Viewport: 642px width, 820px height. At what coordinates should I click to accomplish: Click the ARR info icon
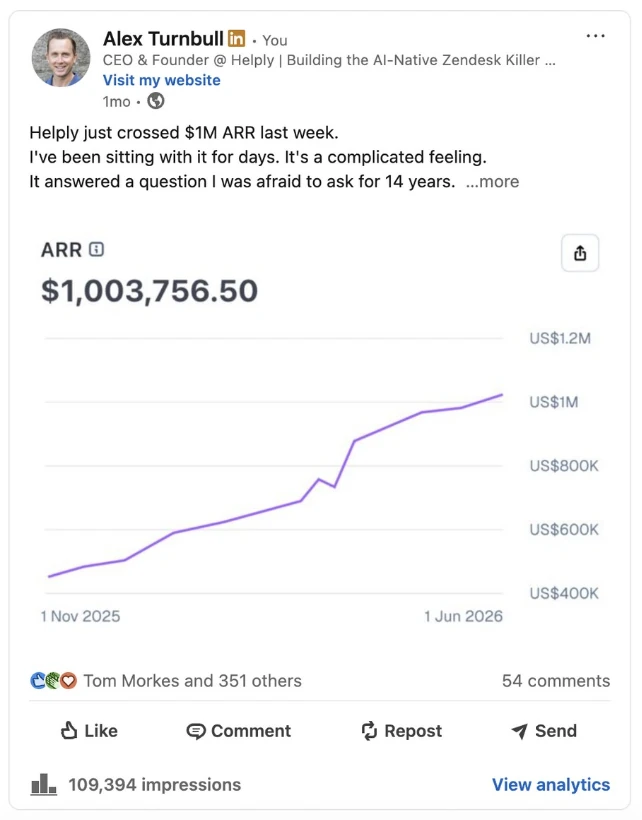pos(96,249)
